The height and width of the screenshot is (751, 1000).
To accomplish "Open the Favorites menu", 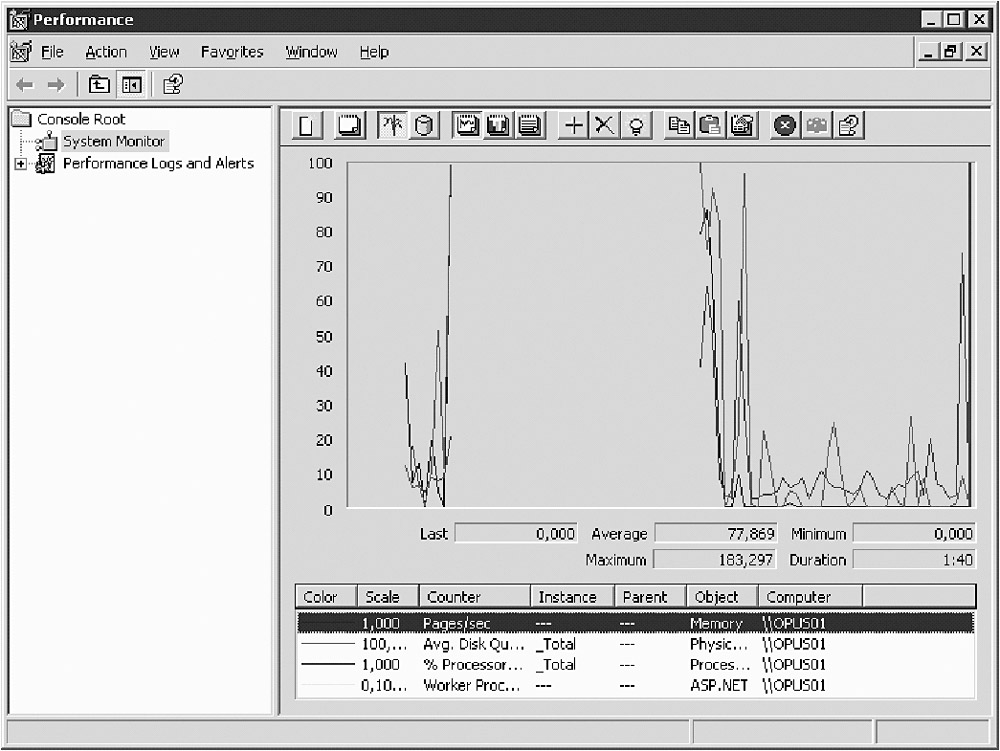I will pos(232,52).
